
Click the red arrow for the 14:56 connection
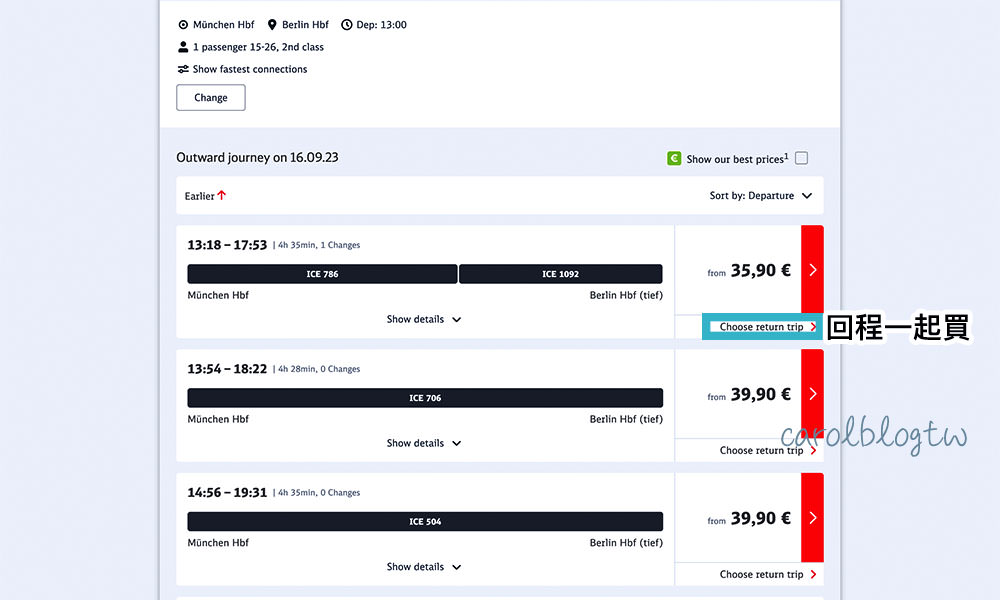(812, 518)
